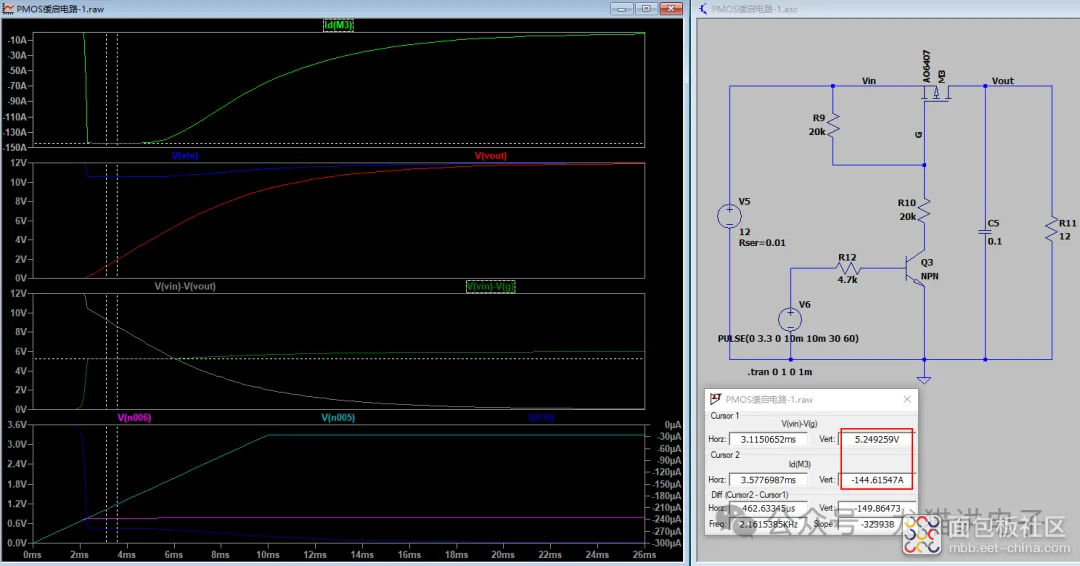Click the AO6407 PMOS transistor M3 symbol
The height and width of the screenshot is (566, 1080).
(x=936, y=92)
